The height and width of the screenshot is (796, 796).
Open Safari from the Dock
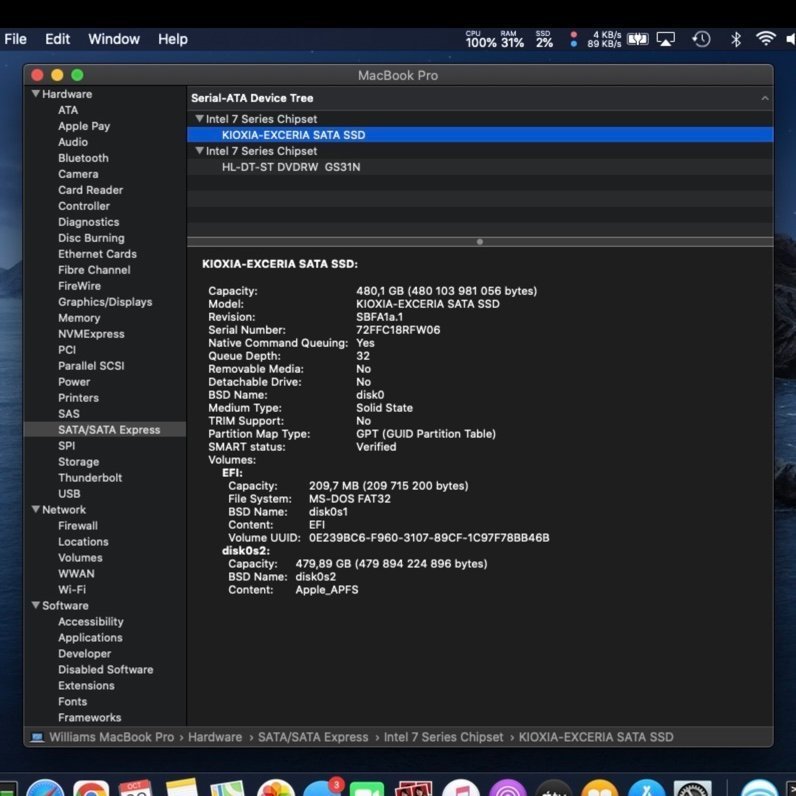[46, 789]
